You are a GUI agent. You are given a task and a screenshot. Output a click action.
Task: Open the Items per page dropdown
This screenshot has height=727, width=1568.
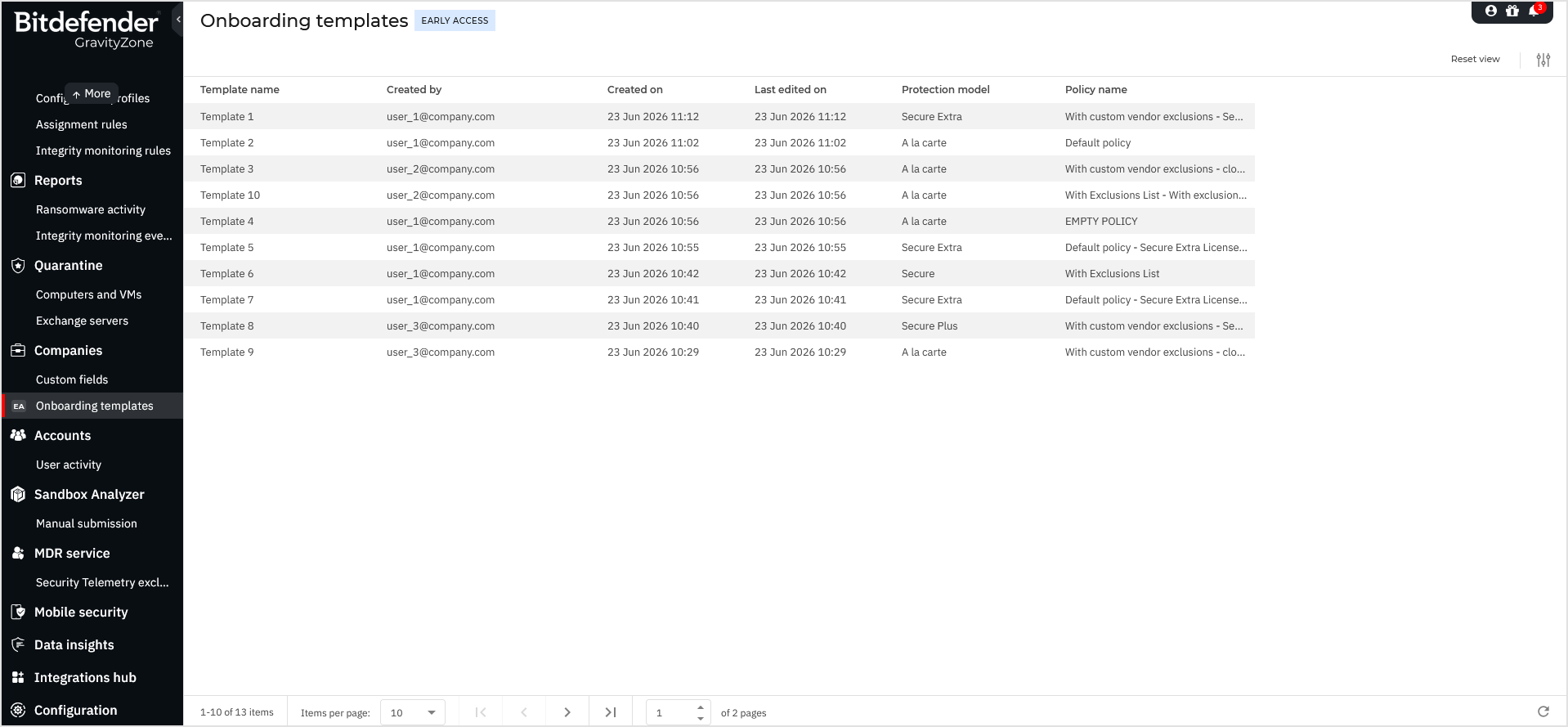click(x=413, y=712)
